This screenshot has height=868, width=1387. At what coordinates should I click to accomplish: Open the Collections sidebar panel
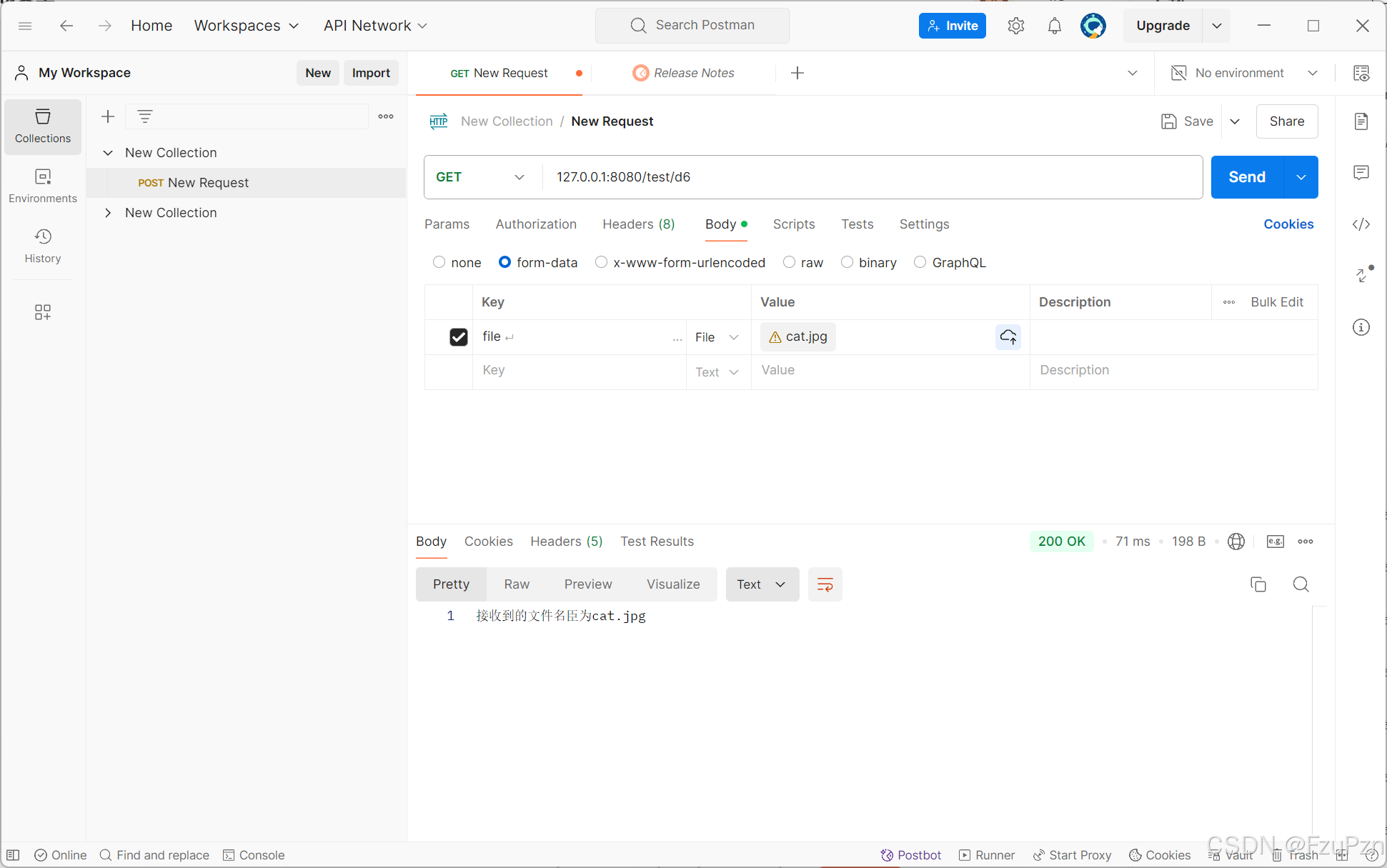pos(43,126)
